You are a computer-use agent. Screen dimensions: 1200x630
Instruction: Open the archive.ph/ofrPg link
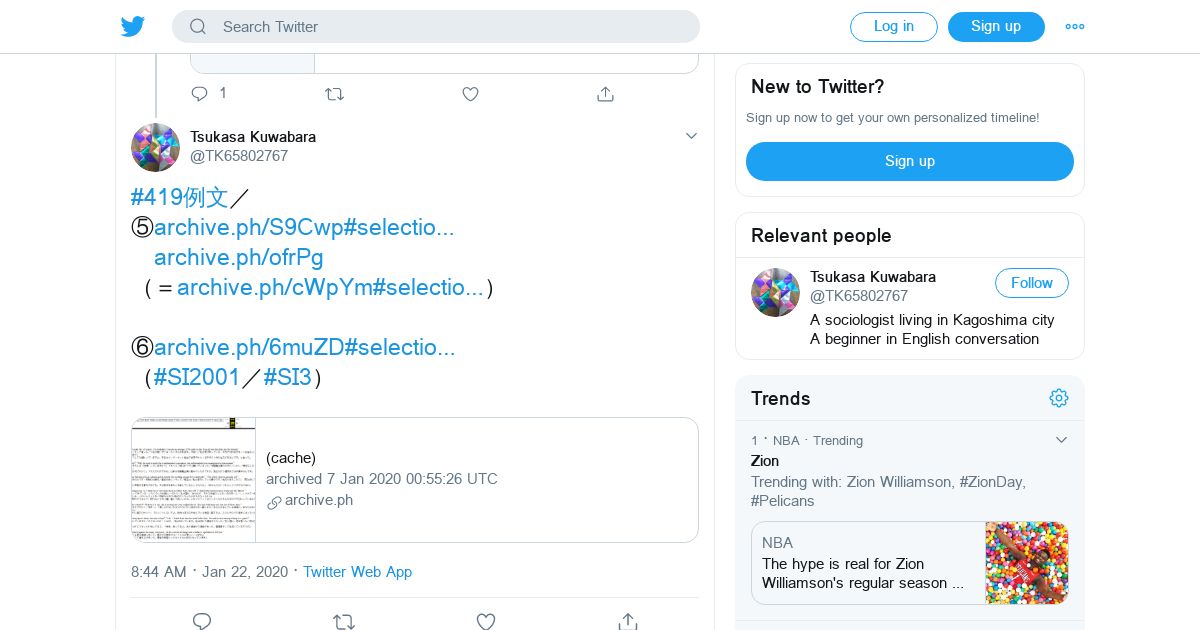pyautogui.click(x=239, y=258)
